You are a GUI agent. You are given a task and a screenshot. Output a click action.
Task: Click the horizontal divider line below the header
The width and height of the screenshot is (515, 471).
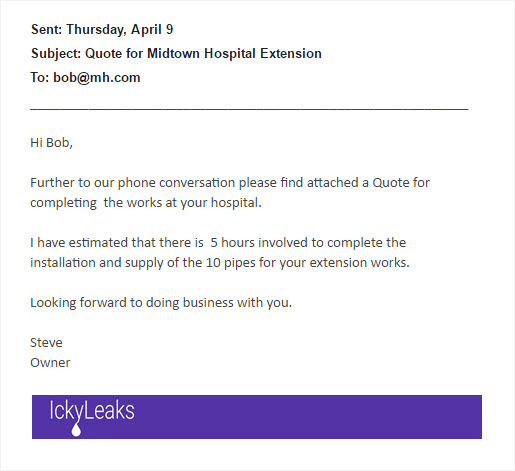(249, 108)
